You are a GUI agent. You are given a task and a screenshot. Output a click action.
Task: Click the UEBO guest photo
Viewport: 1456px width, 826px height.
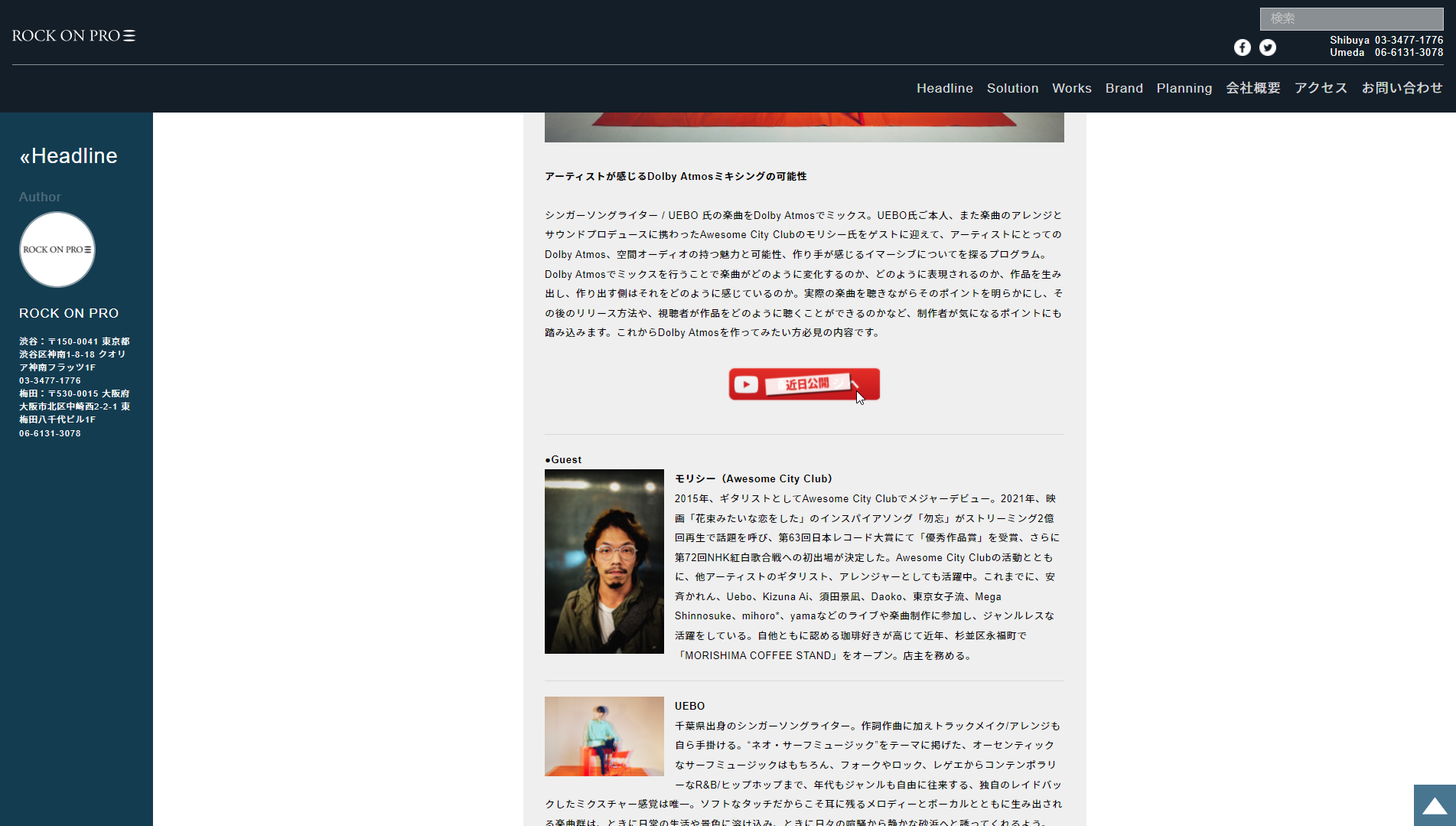(x=604, y=736)
